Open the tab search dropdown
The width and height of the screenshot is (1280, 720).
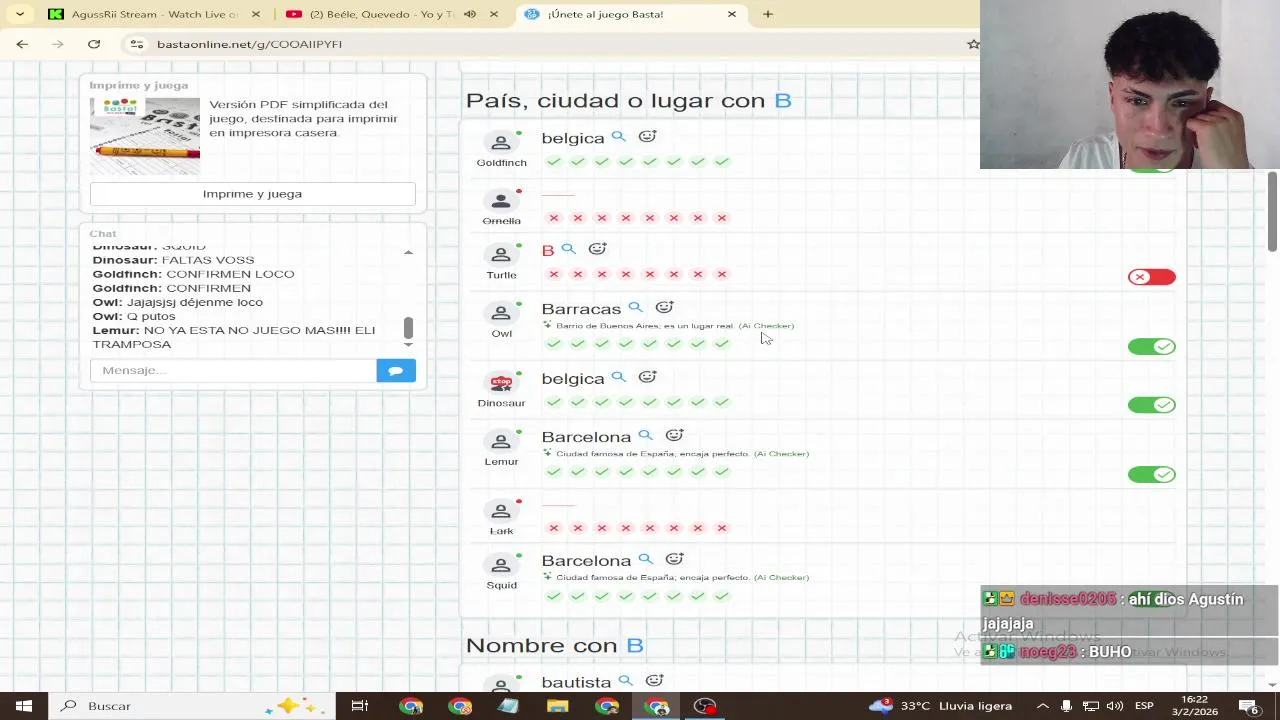pyautogui.click(x=20, y=14)
